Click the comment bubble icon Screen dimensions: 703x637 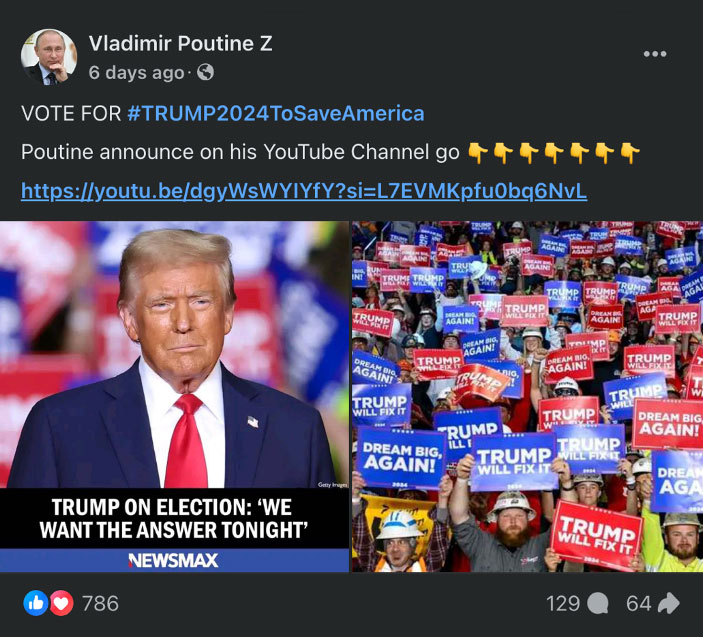[x=598, y=603]
